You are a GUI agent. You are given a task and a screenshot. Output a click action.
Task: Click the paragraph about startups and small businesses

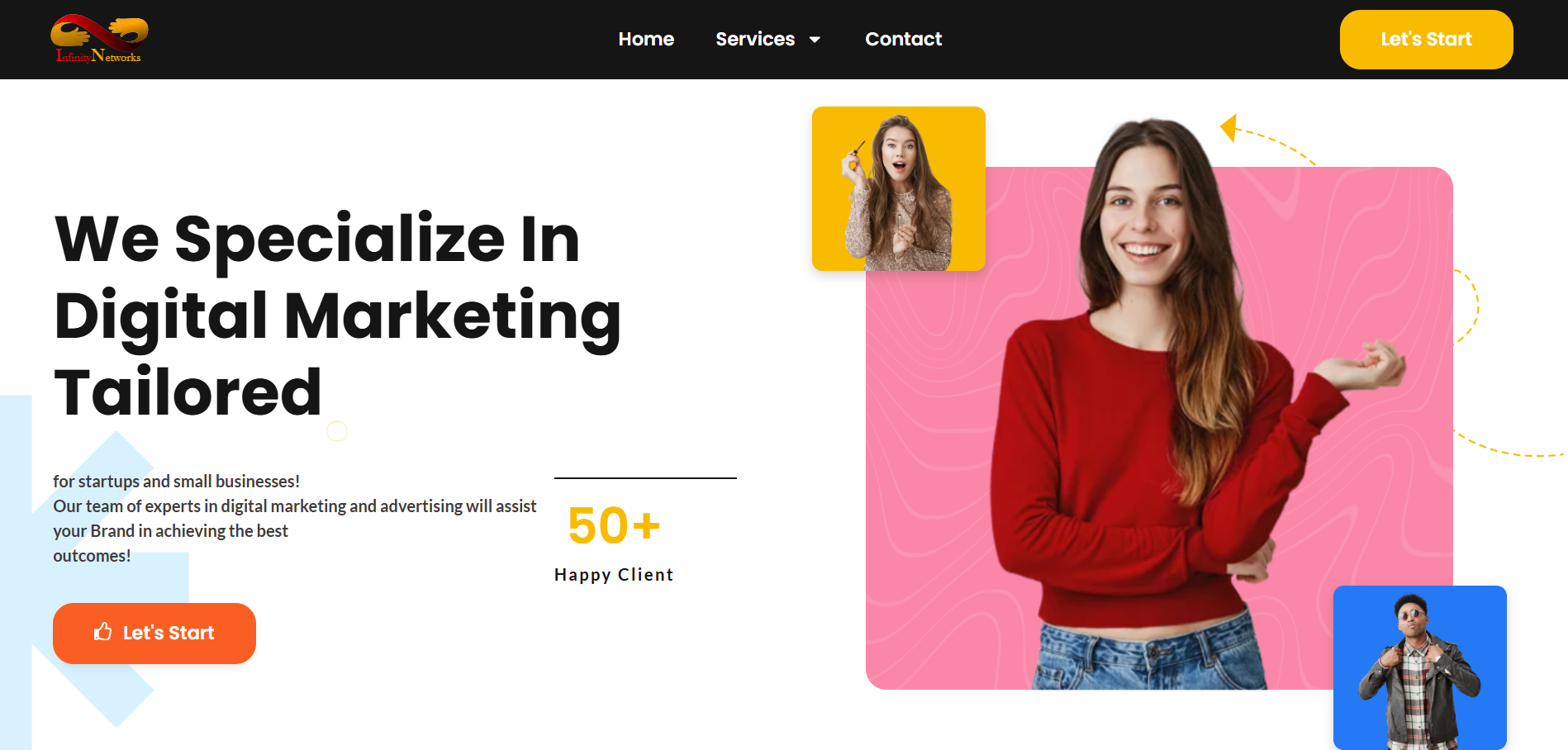(x=295, y=518)
